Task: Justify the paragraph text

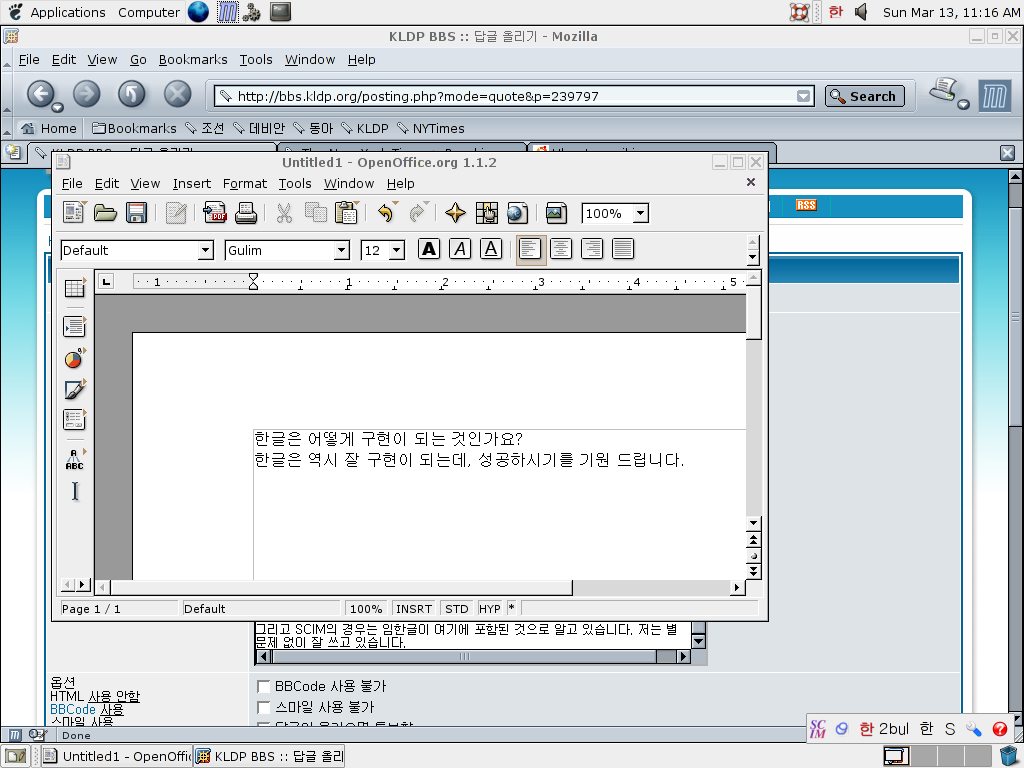Action: [x=623, y=249]
